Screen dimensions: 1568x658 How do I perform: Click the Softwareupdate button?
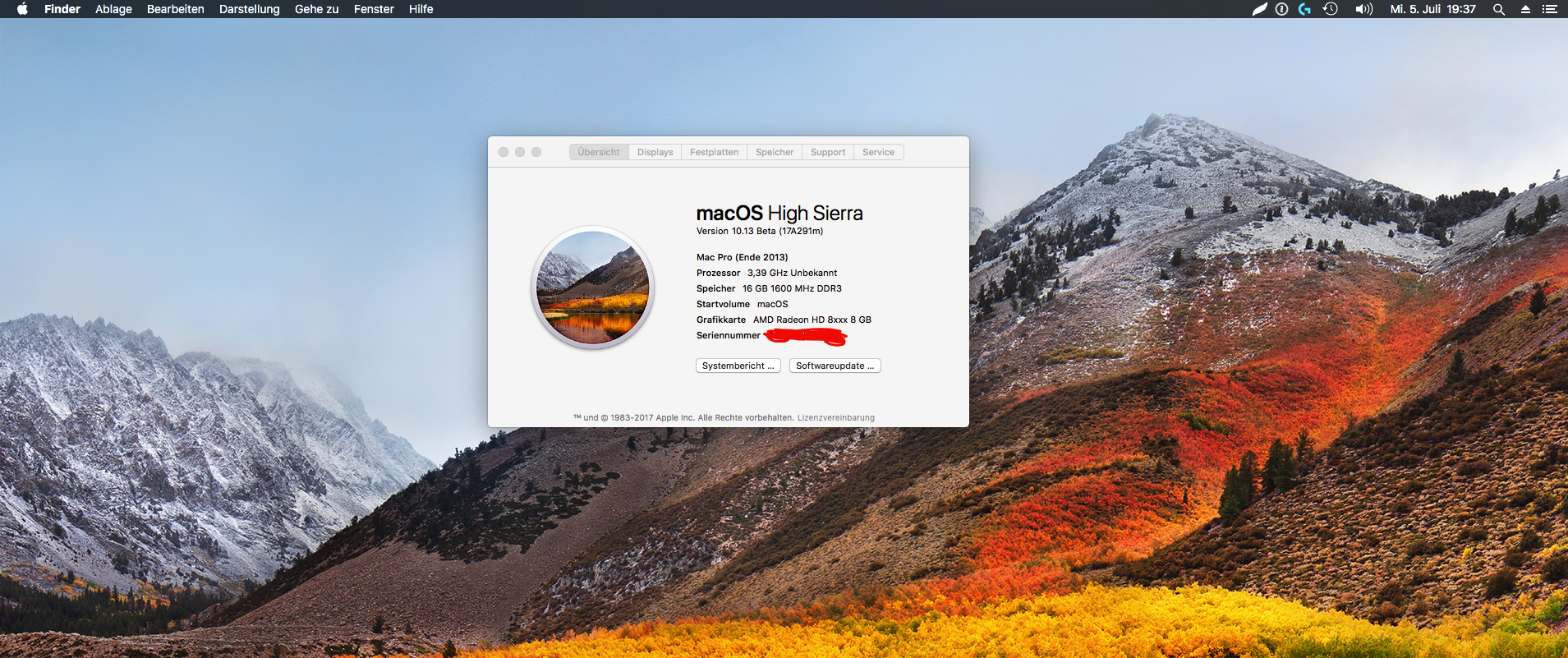pos(835,366)
